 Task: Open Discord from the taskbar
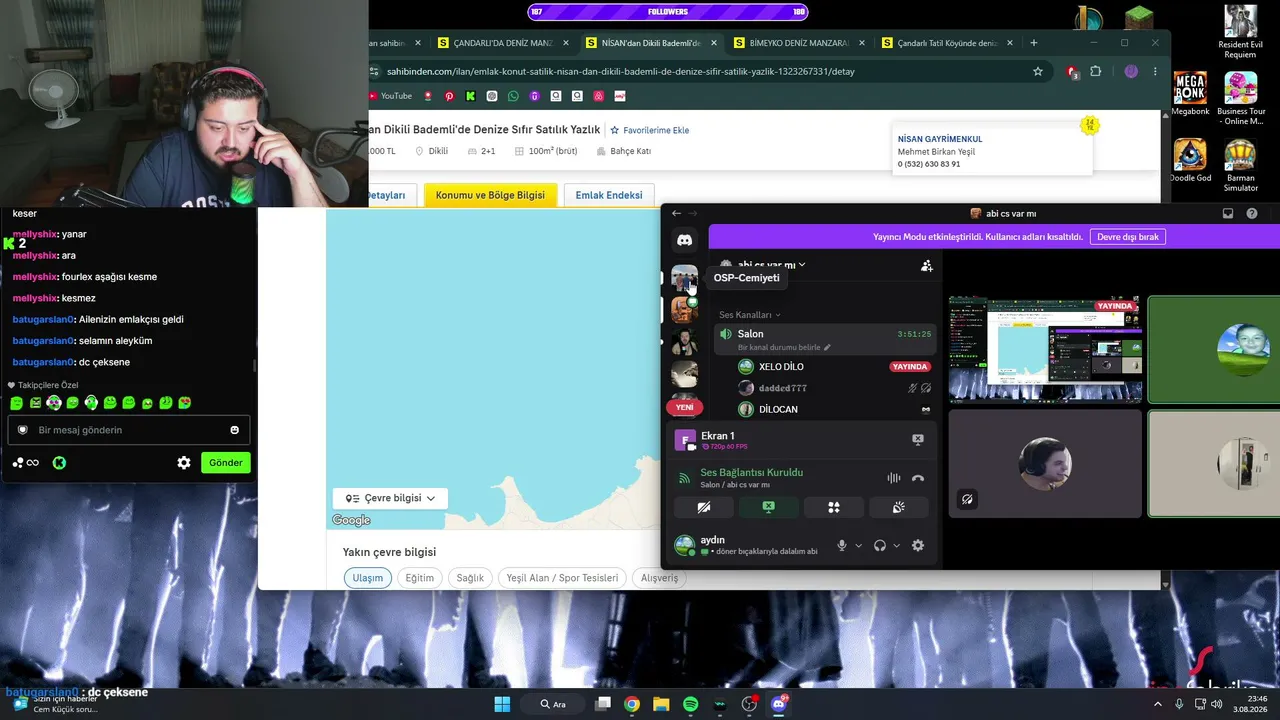pyautogui.click(x=778, y=704)
